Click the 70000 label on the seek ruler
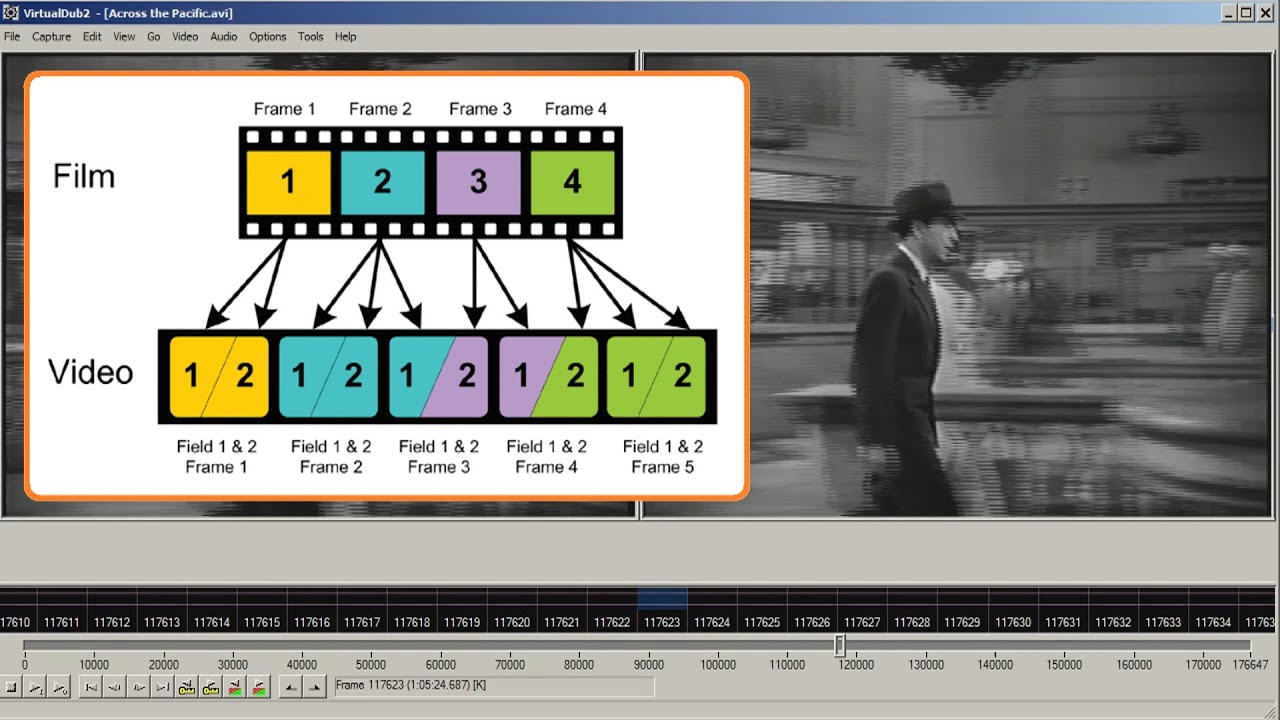Viewport: 1280px width, 720px height. coord(510,665)
